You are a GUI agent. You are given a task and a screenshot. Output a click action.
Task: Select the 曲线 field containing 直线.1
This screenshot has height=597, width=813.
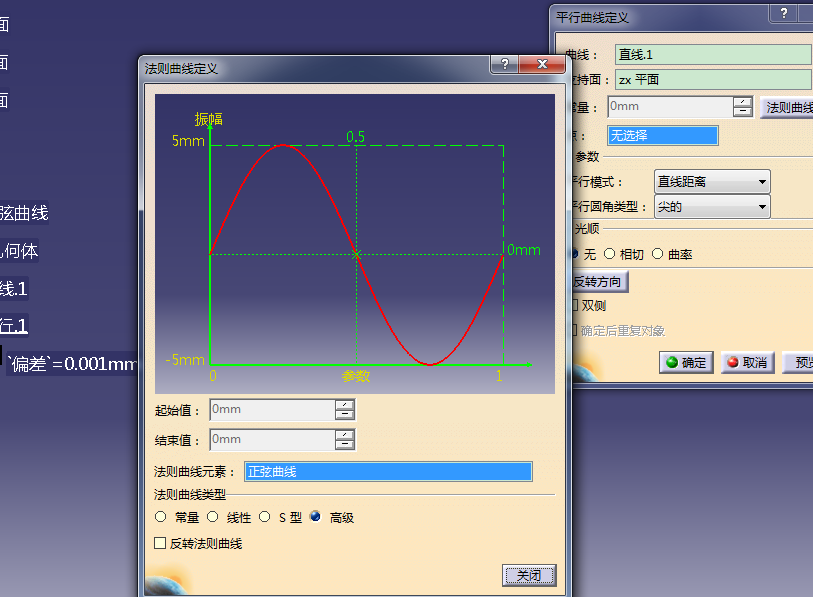713,54
